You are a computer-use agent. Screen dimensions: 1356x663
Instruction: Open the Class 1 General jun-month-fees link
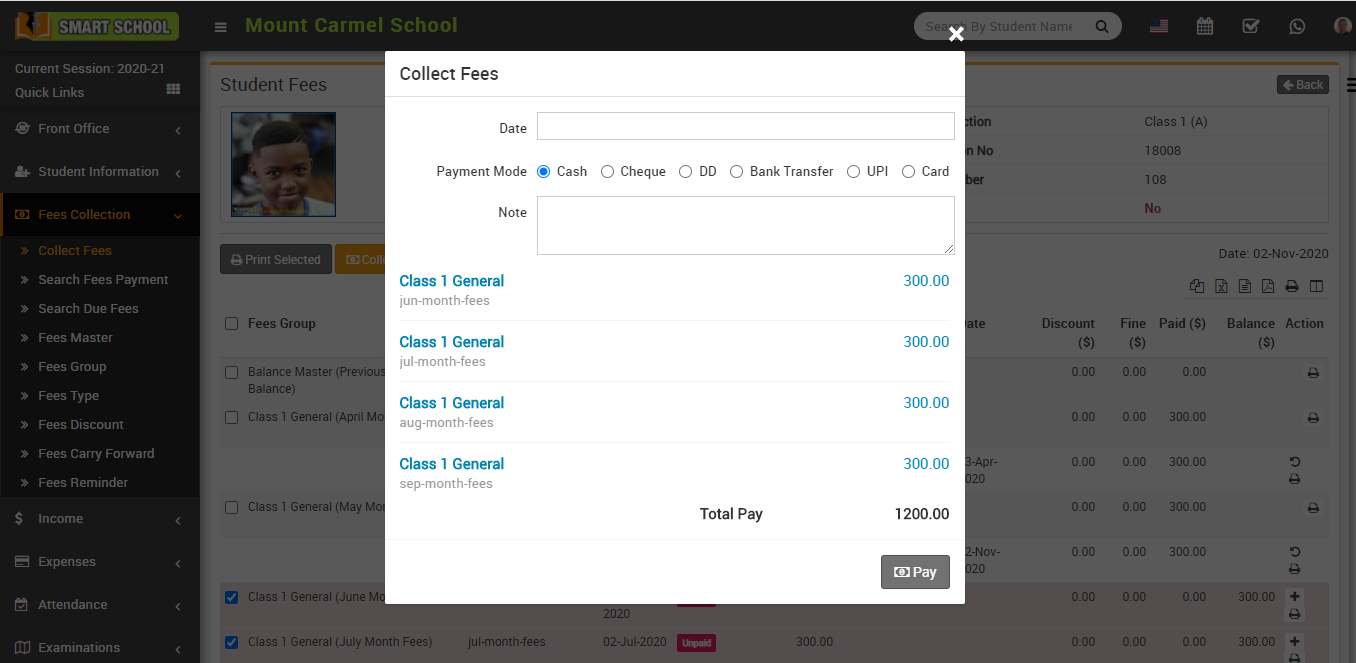point(451,281)
